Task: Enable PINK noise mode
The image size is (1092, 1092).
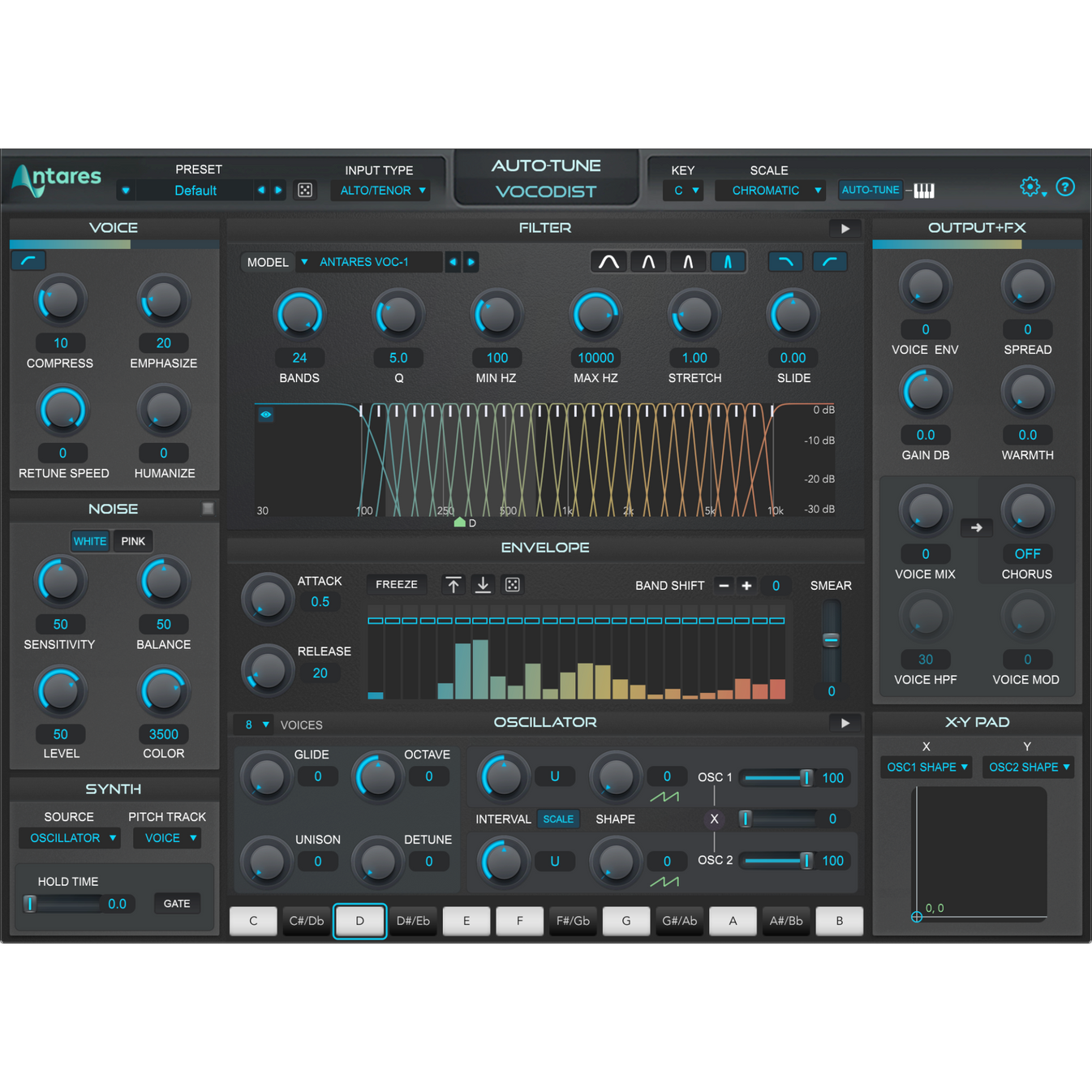Action: [x=132, y=541]
